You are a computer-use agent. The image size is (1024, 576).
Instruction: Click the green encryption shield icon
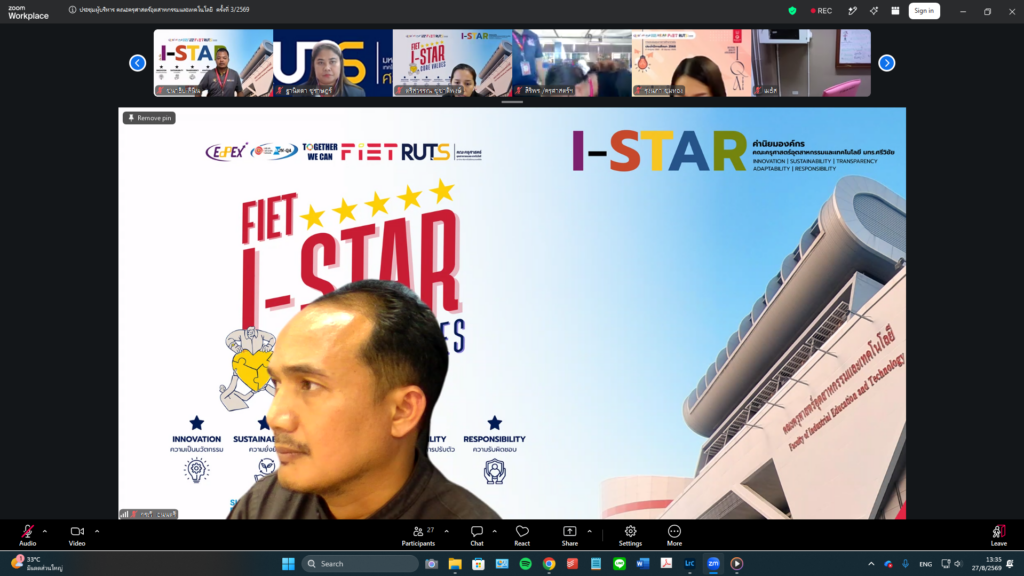pos(792,10)
